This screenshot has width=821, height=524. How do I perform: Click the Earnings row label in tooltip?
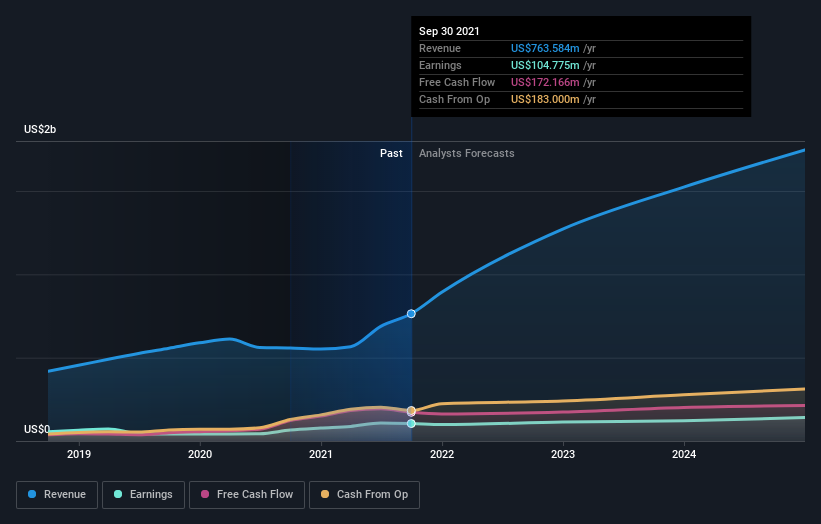[440, 65]
